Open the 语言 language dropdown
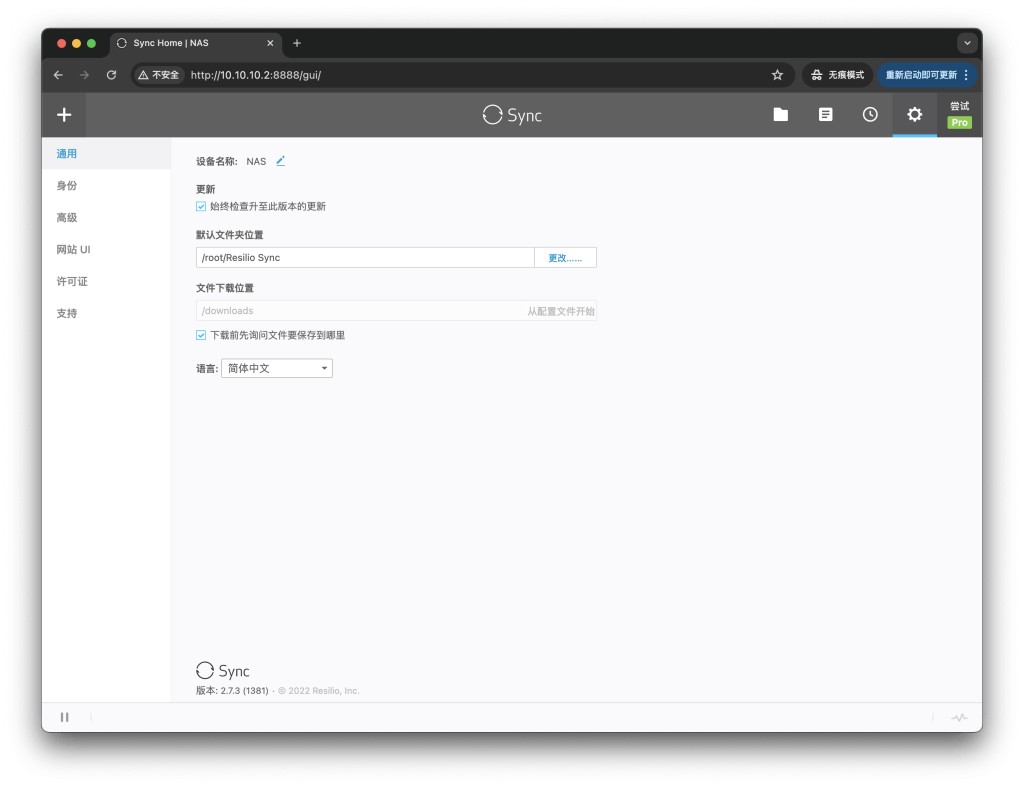This screenshot has width=1024, height=787. coord(277,368)
